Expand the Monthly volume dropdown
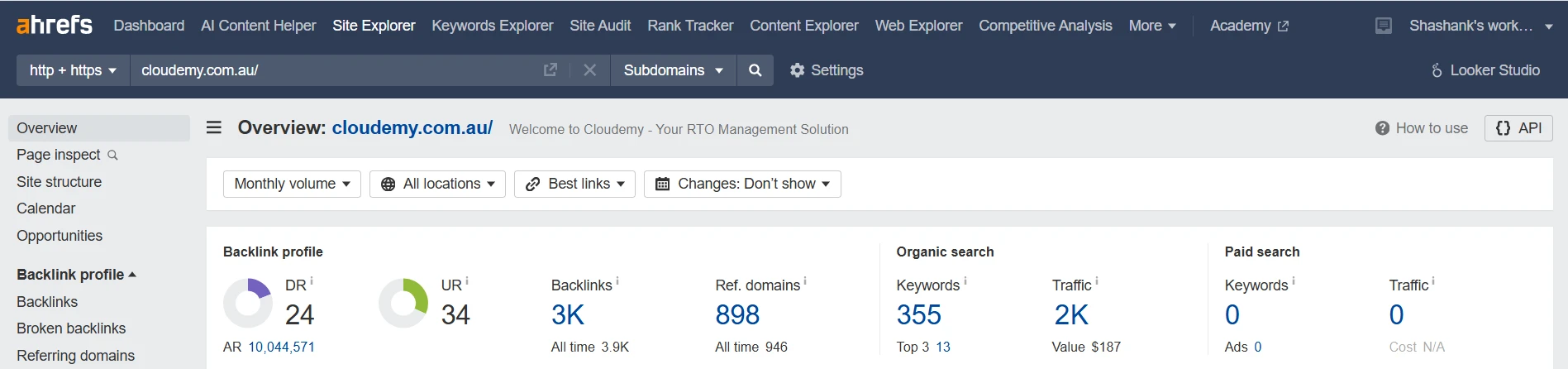 point(292,184)
